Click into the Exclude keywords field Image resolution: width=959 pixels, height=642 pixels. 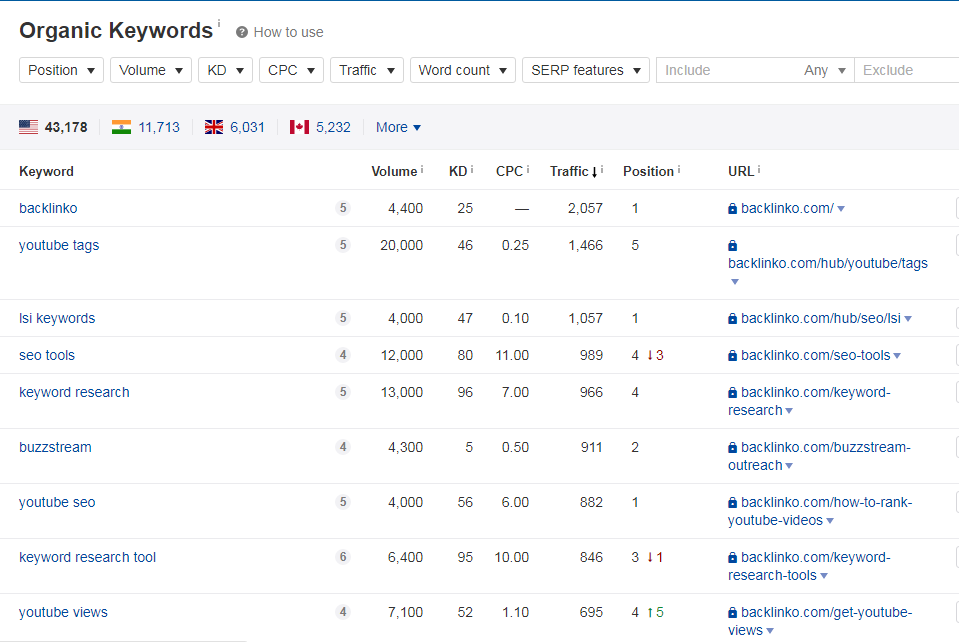pyautogui.click(x=906, y=70)
